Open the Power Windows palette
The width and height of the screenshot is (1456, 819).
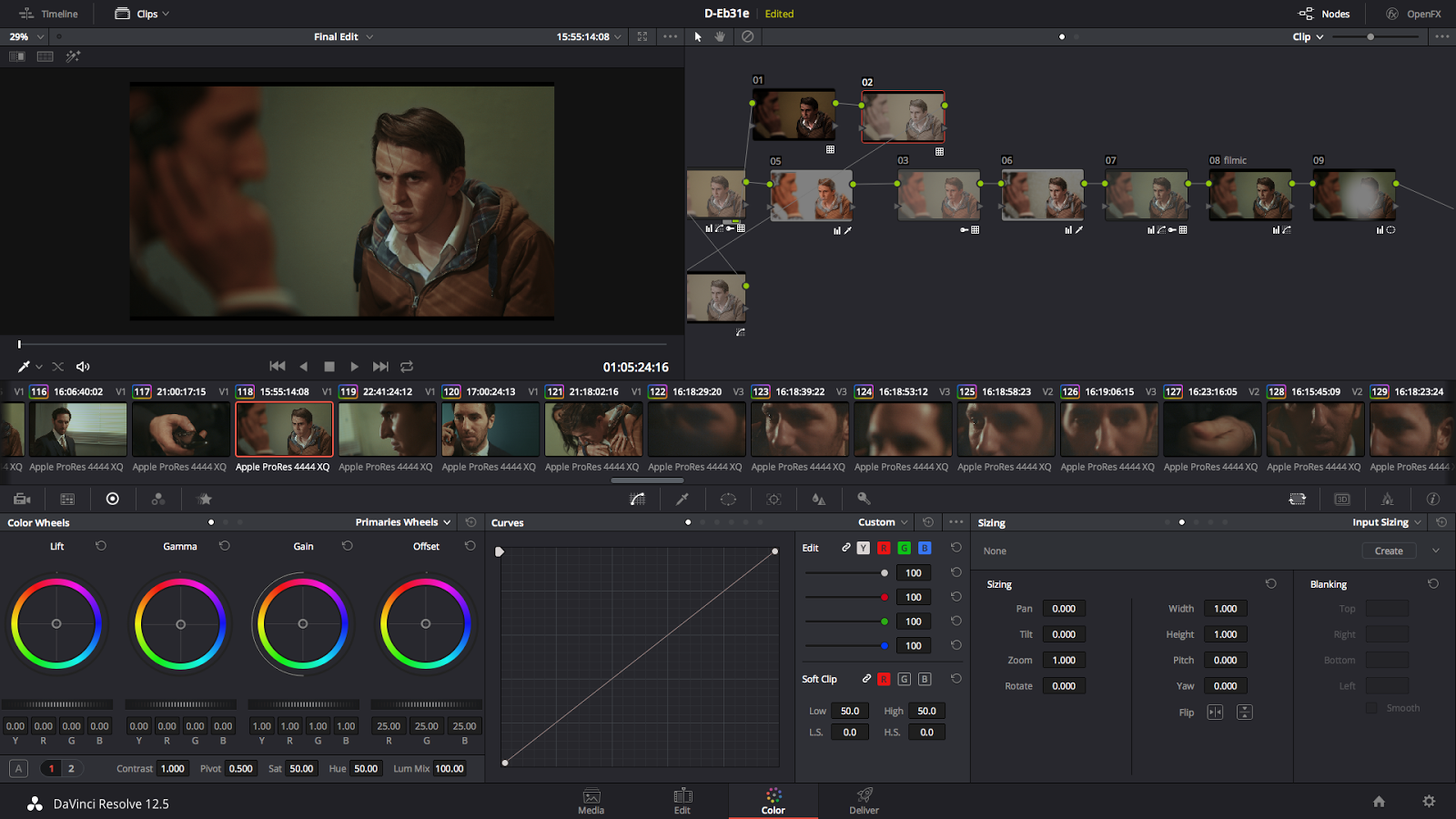(x=728, y=499)
